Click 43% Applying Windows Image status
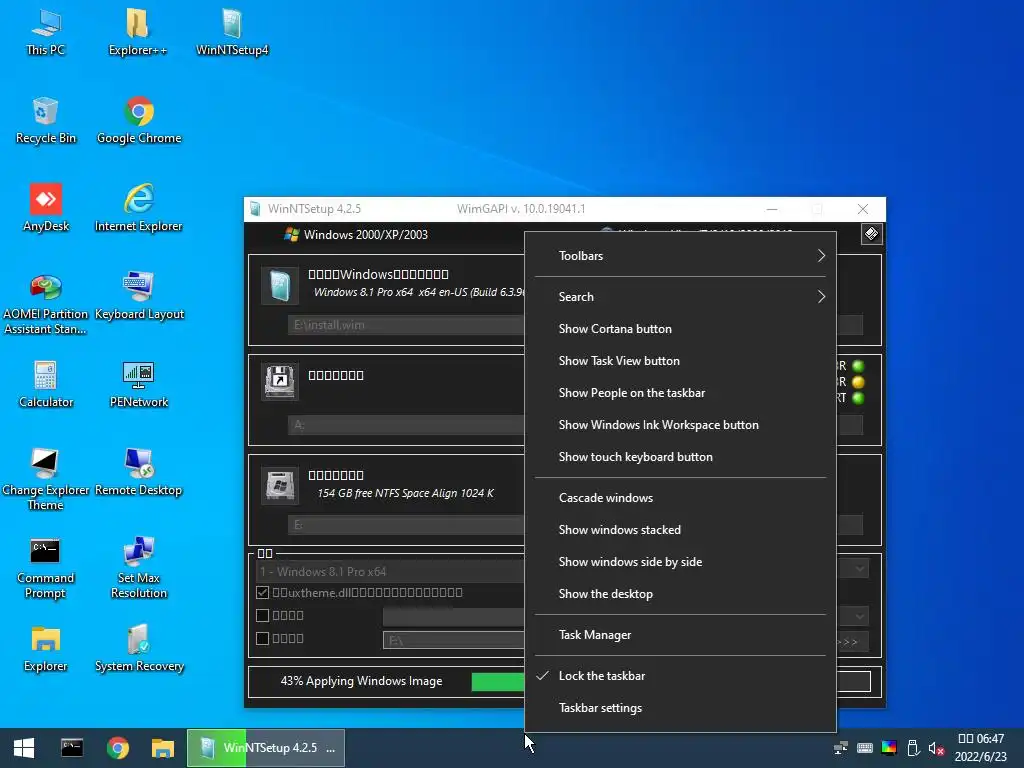This screenshot has width=1024, height=768. click(361, 681)
